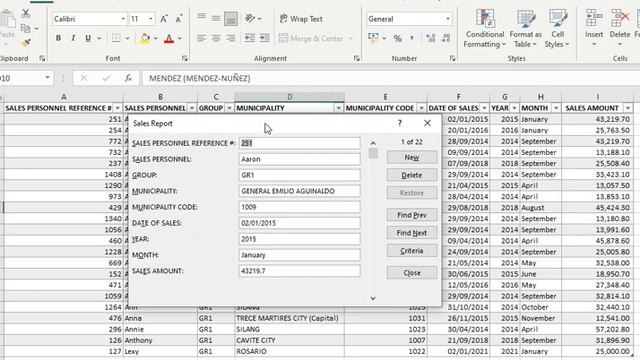Click the MUNICIPALITY CODE field 1009
The image size is (640, 360).
pos(299,207)
